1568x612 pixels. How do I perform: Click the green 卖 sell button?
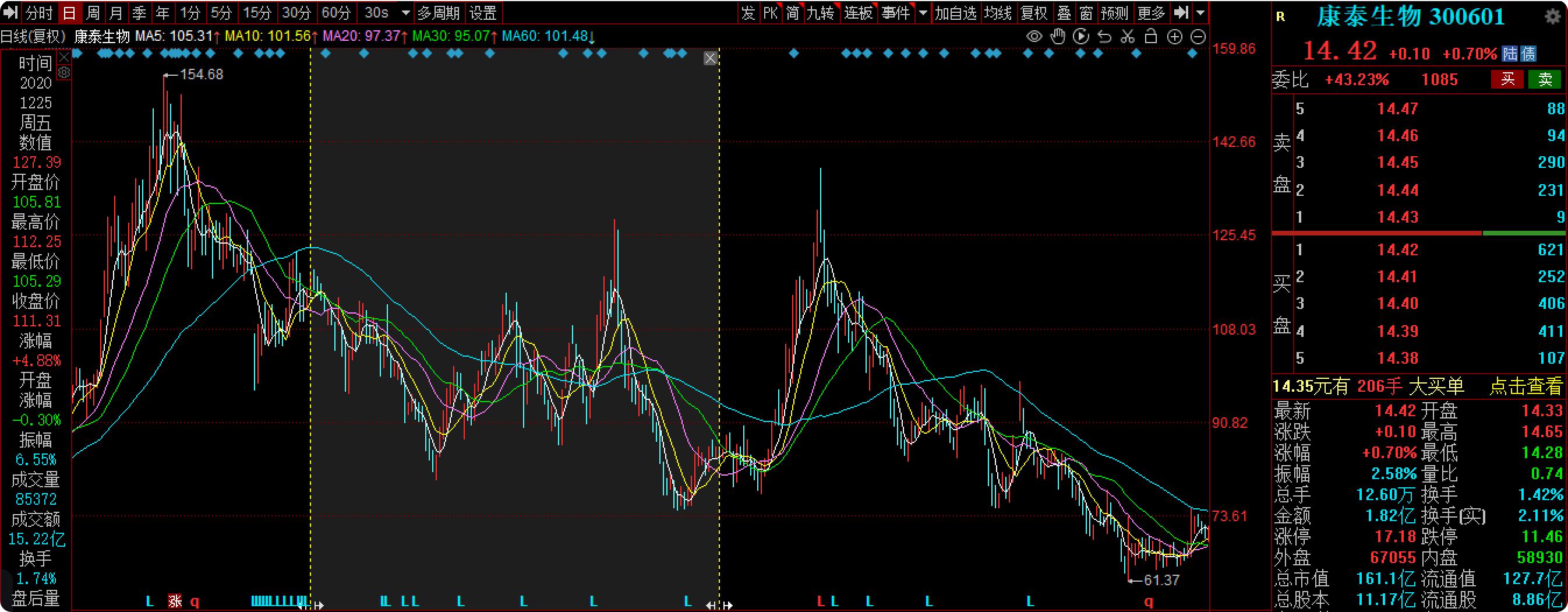pyautogui.click(x=1545, y=79)
